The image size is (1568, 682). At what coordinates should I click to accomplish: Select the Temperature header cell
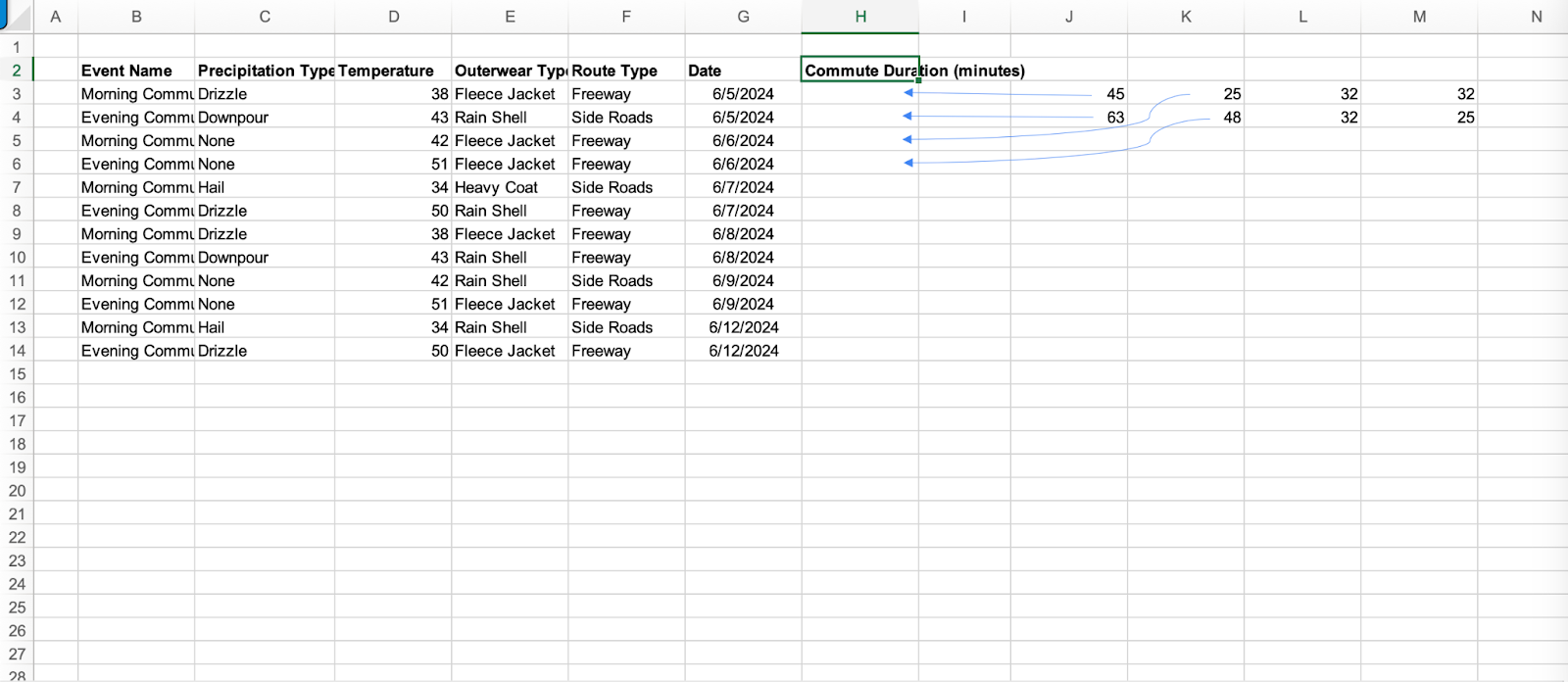click(x=386, y=71)
